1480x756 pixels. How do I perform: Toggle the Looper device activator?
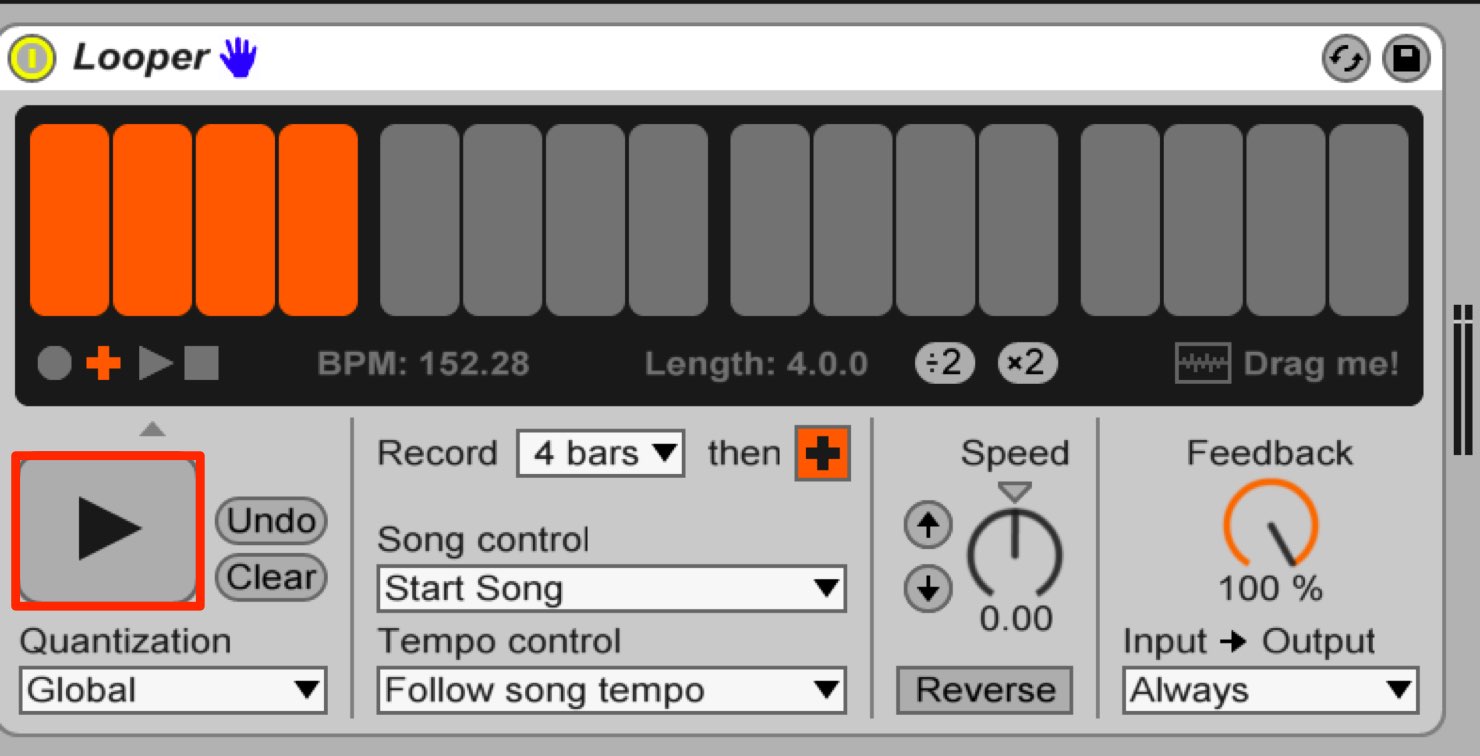pos(32,59)
